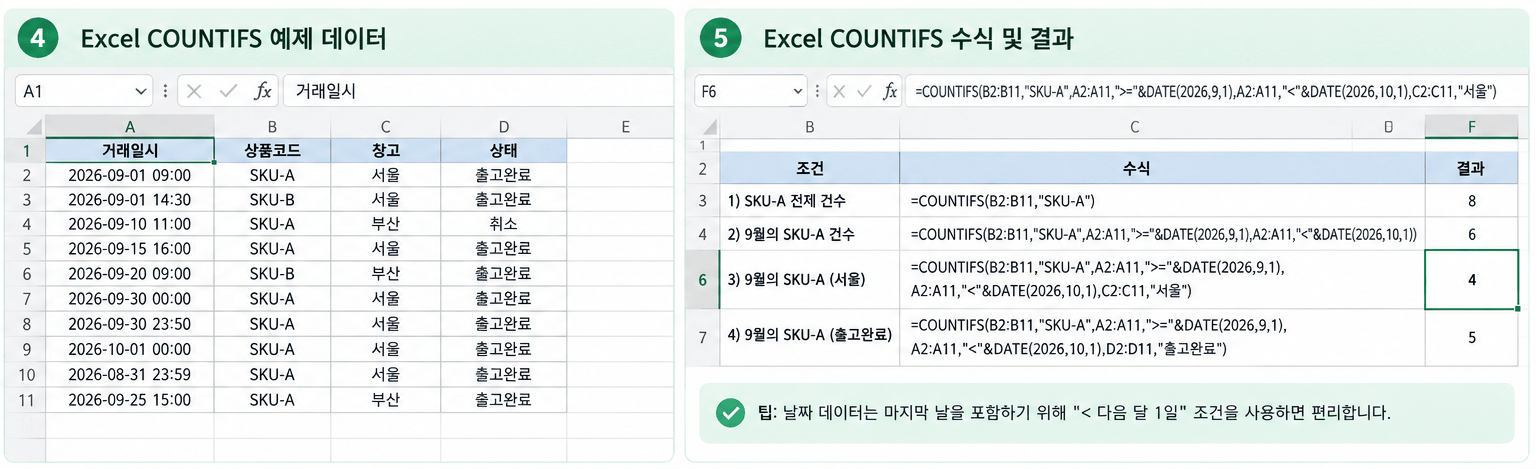Click result cell showing 8
Screen dimensions: 1536x469
tap(1471, 201)
